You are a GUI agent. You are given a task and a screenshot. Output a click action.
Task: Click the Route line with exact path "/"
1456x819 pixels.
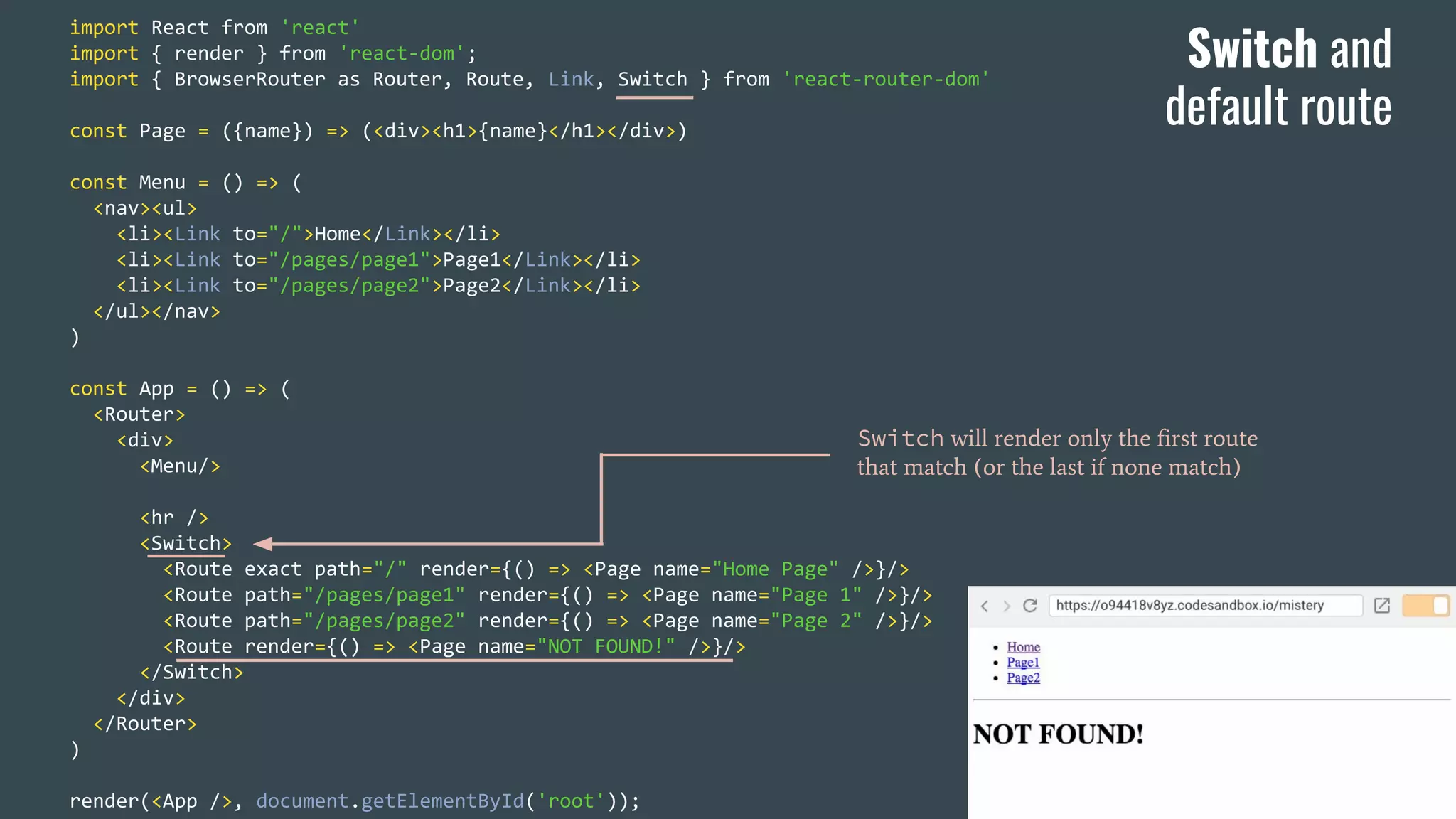coord(536,569)
